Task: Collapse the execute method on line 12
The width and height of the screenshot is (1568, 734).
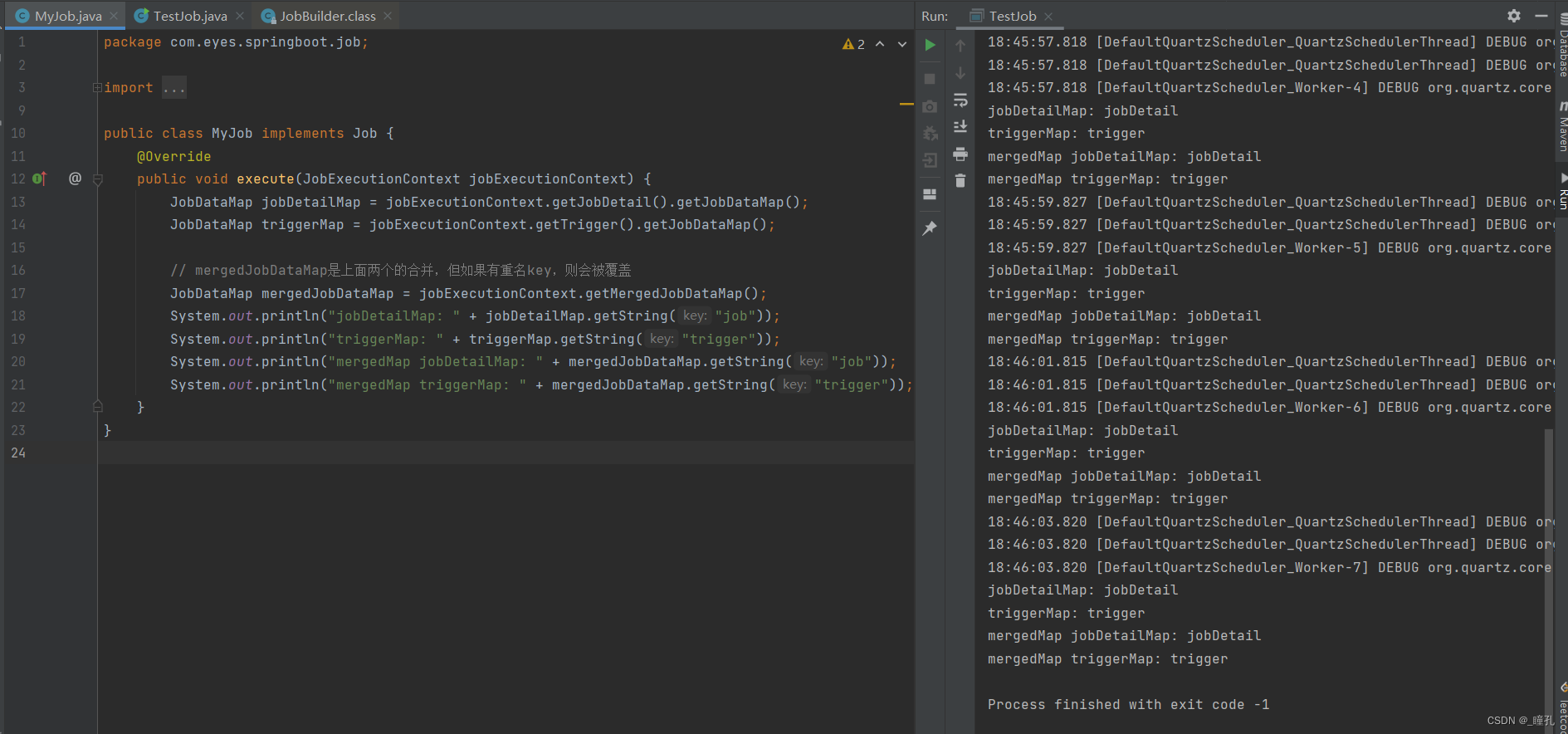Action: 97,179
